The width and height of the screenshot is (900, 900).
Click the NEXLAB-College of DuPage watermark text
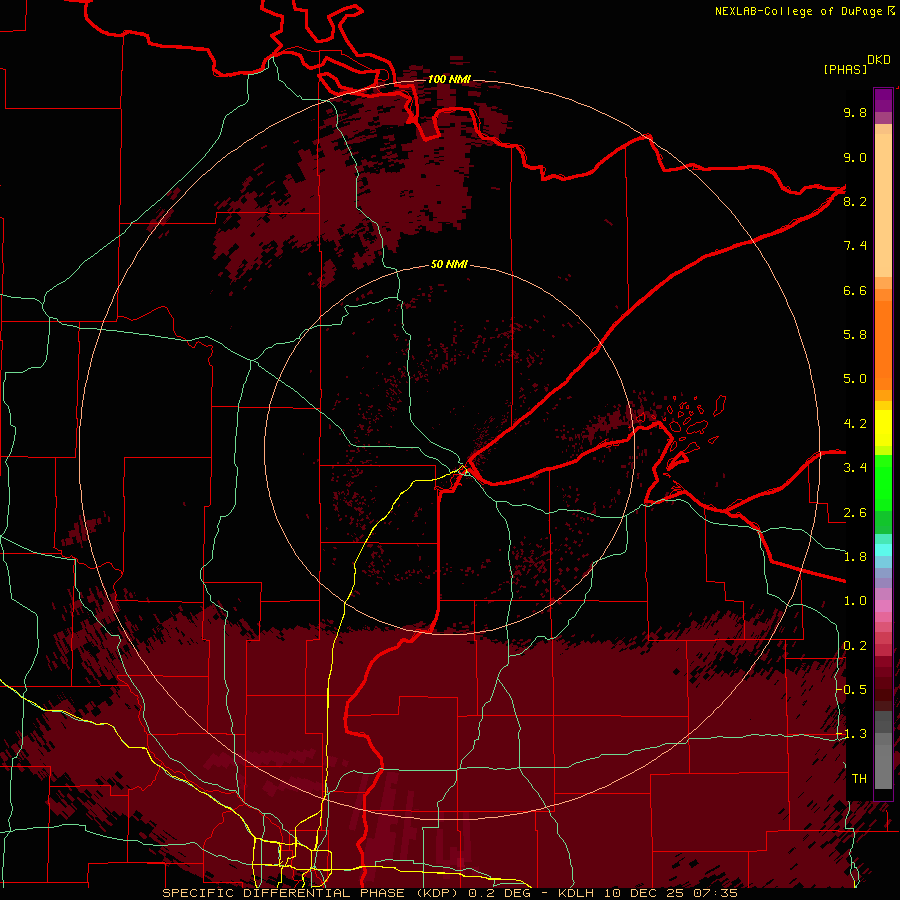(804, 11)
